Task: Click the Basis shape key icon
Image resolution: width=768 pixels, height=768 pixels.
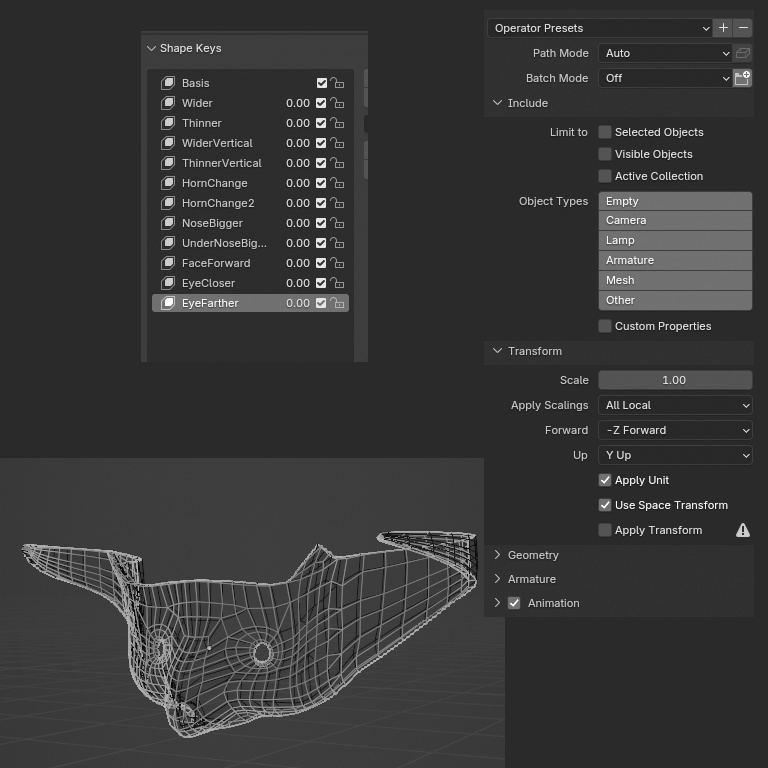Action: pyautogui.click(x=168, y=83)
